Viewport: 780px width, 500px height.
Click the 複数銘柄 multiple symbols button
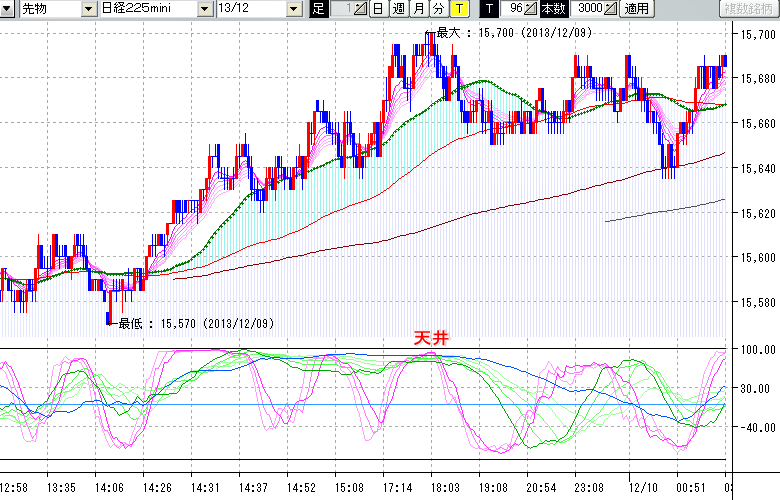(748, 9)
